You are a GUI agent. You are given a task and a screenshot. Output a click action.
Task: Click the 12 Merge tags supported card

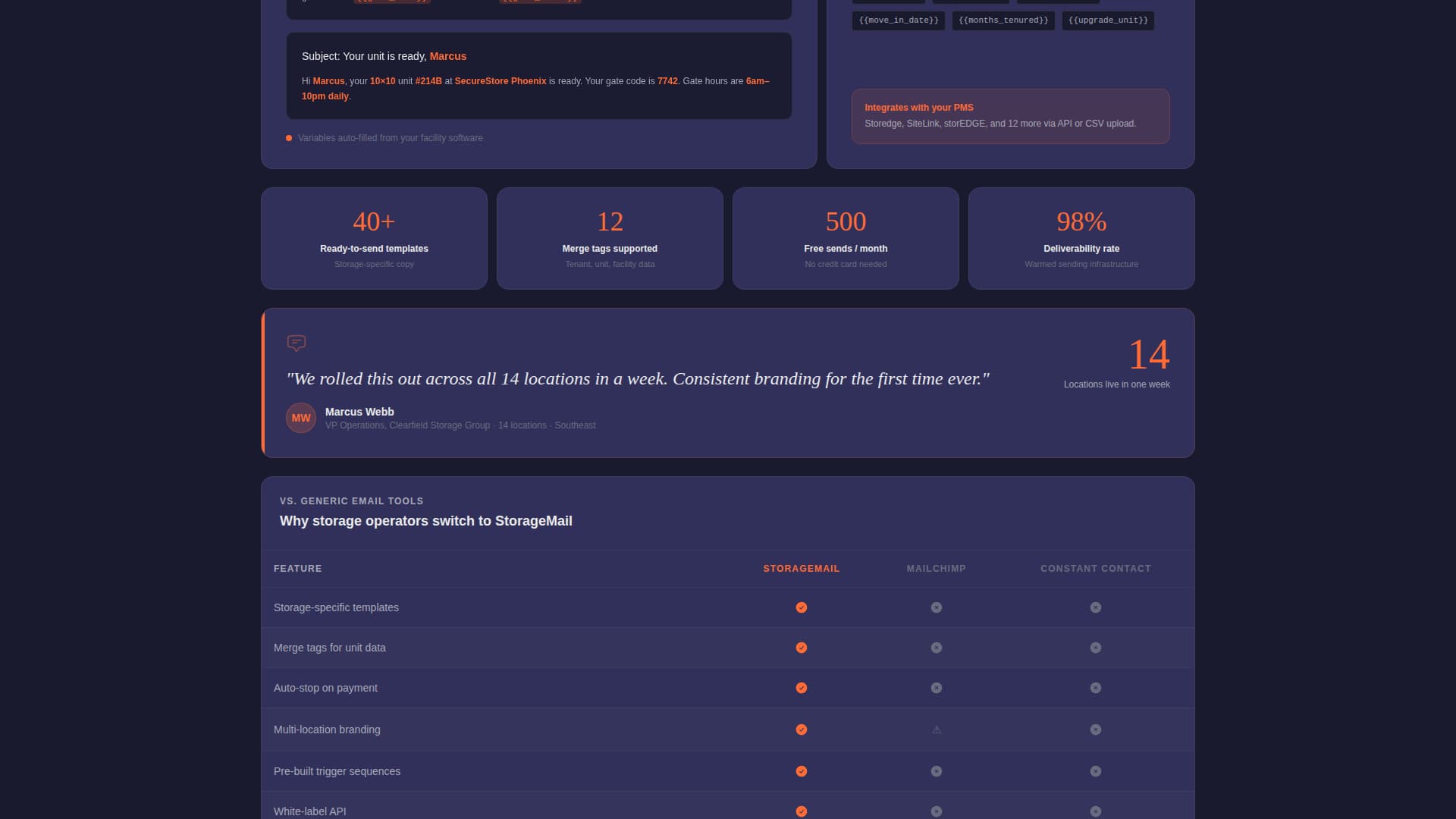pyautogui.click(x=610, y=238)
